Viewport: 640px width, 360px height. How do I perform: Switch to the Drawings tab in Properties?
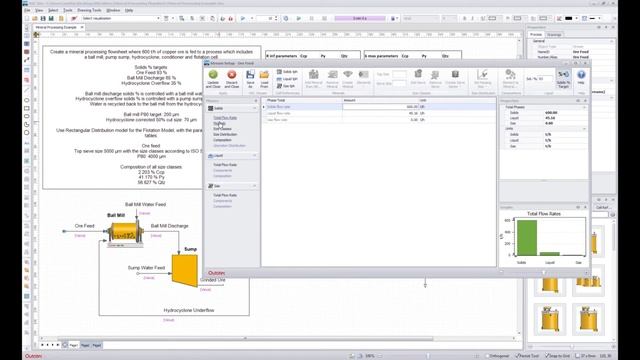click(x=554, y=35)
